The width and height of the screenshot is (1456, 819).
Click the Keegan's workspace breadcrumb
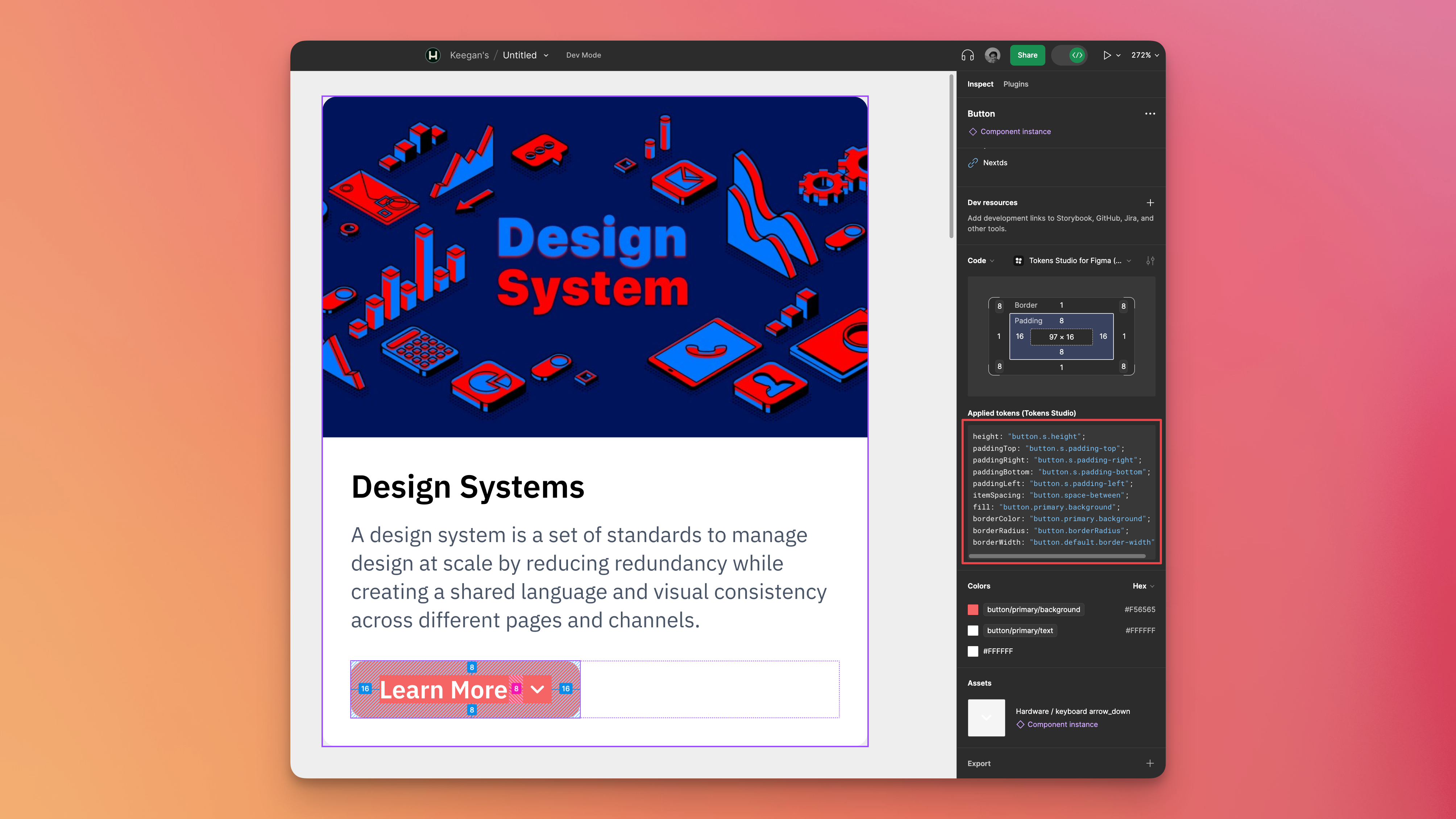(x=469, y=55)
